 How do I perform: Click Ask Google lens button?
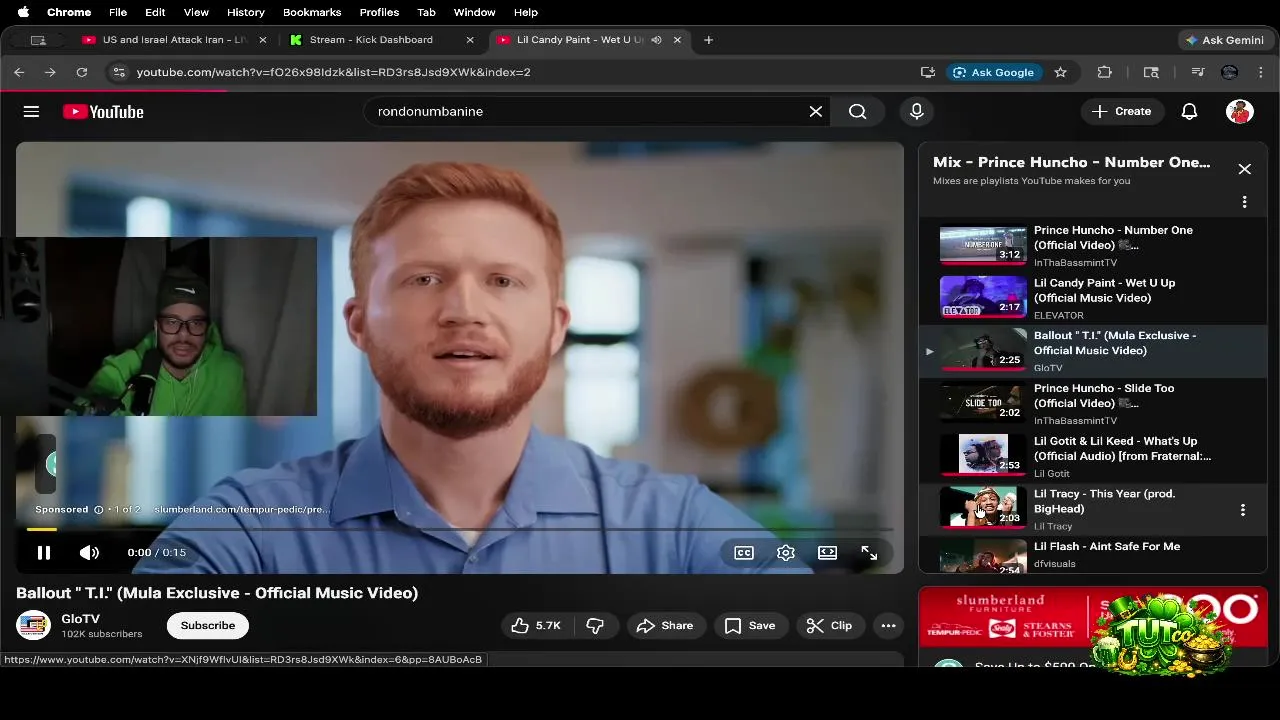click(x=994, y=72)
